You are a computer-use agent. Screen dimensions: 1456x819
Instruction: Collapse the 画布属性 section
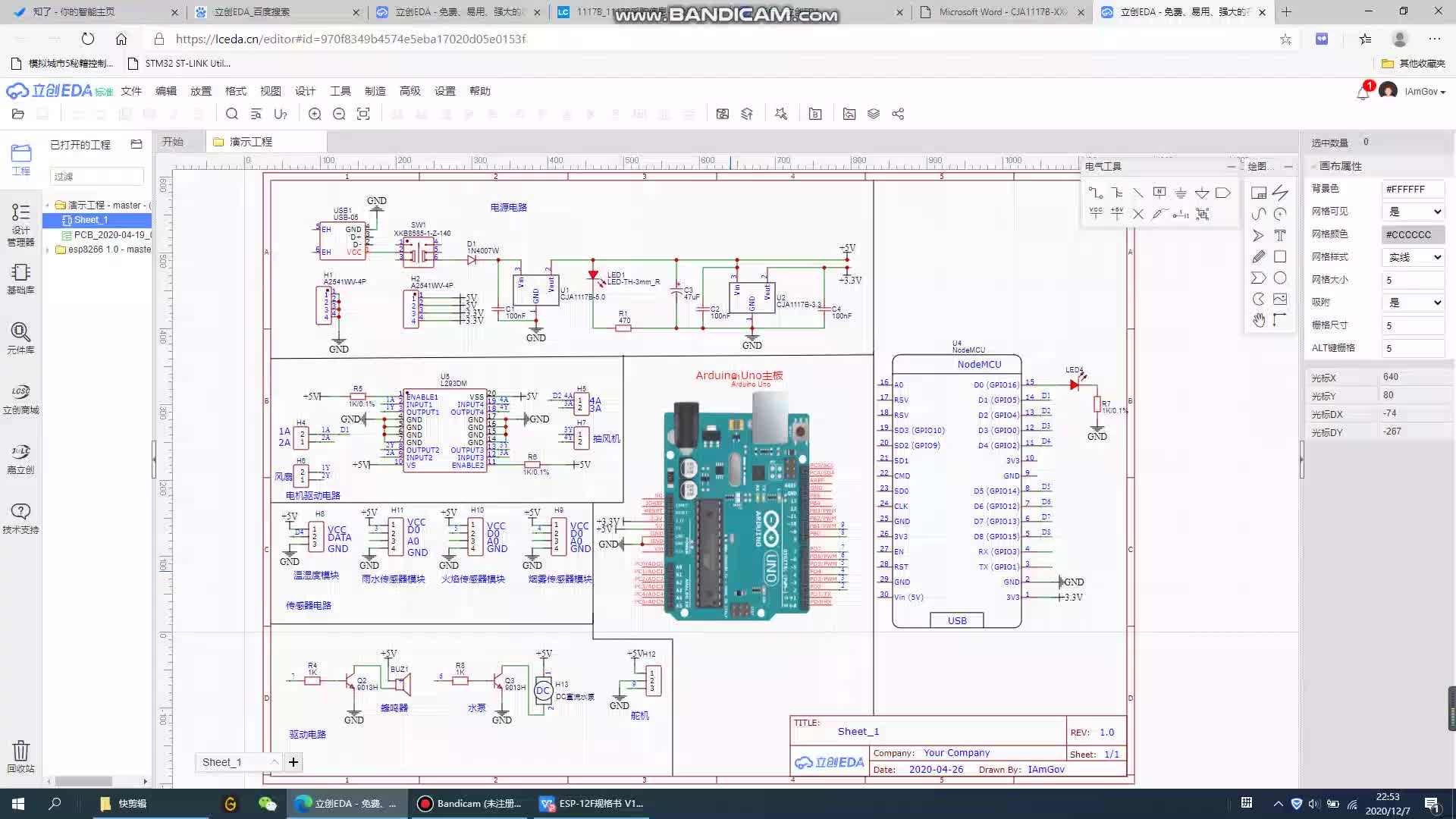pyautogui.click(x=1313, y=166)
